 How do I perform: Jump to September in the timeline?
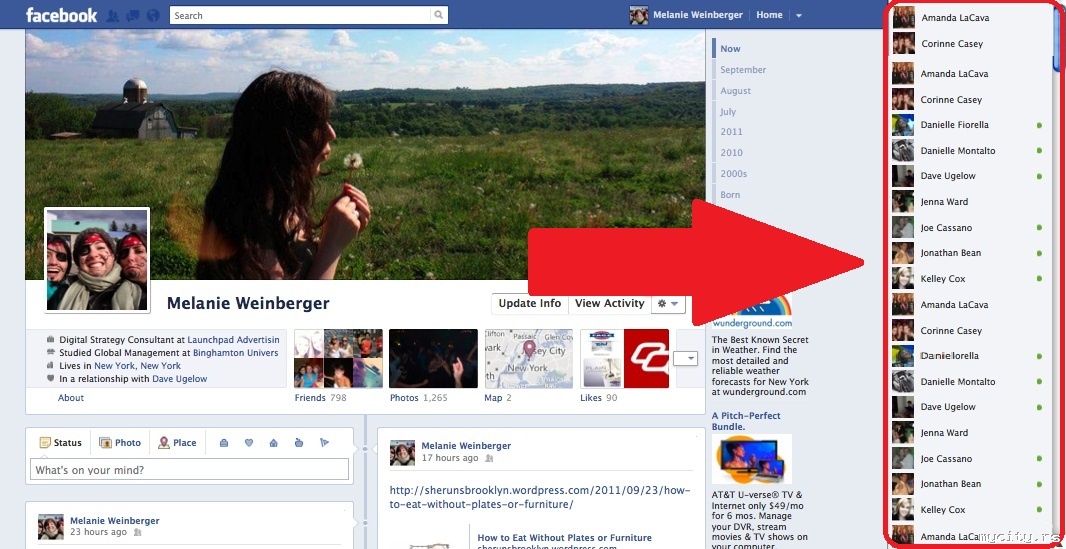tap(743, 70)
